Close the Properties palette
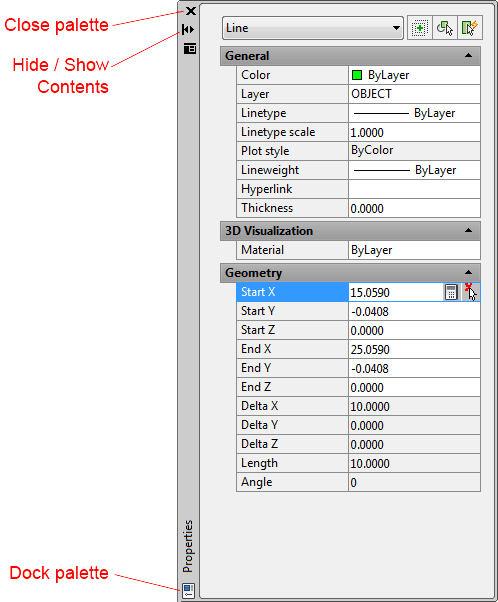498x602 pixels. click(190, 11)
